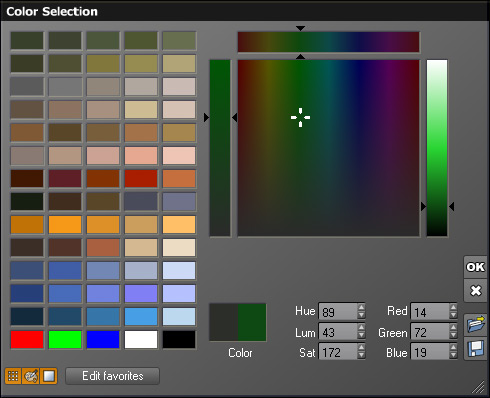Pick the salmon pink swatch
The height and width of the screenshot is (398, 490).
(141, 156)
